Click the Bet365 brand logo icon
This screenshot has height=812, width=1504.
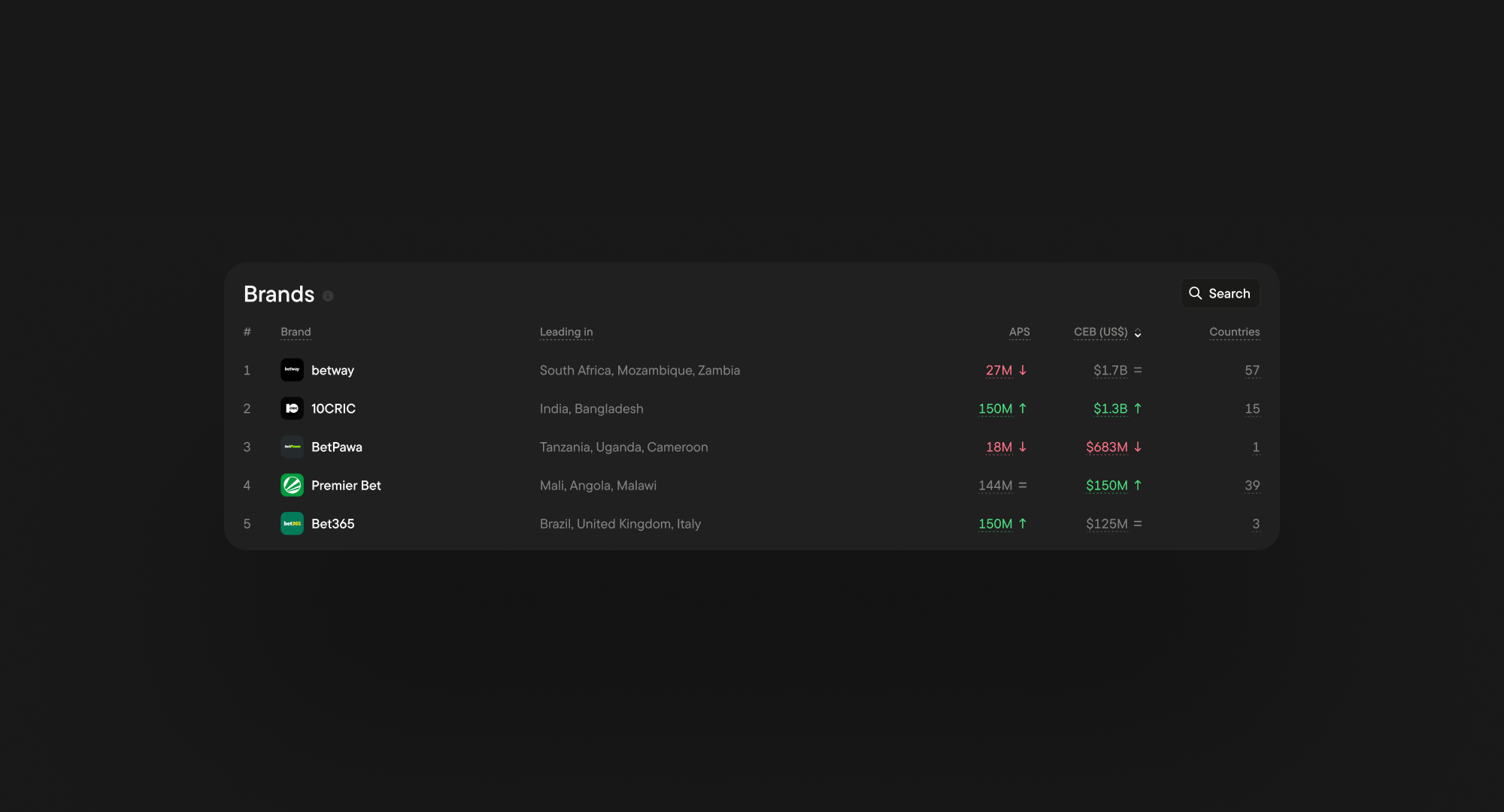[292, 523]
